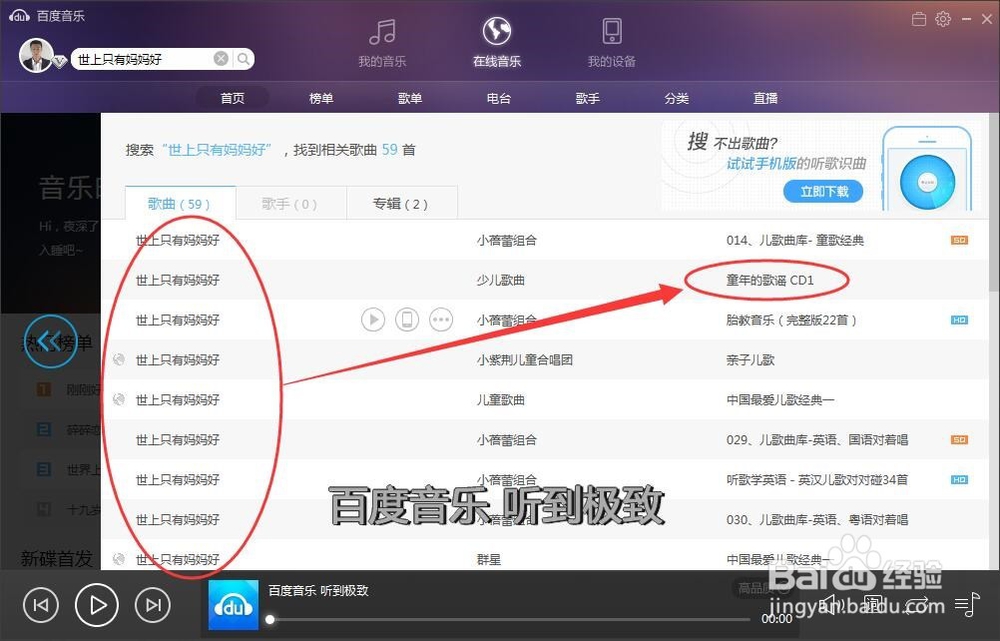Open more options for hovered song
Image resolution: width=1000 pixels, height=641 pixels.
441,319
